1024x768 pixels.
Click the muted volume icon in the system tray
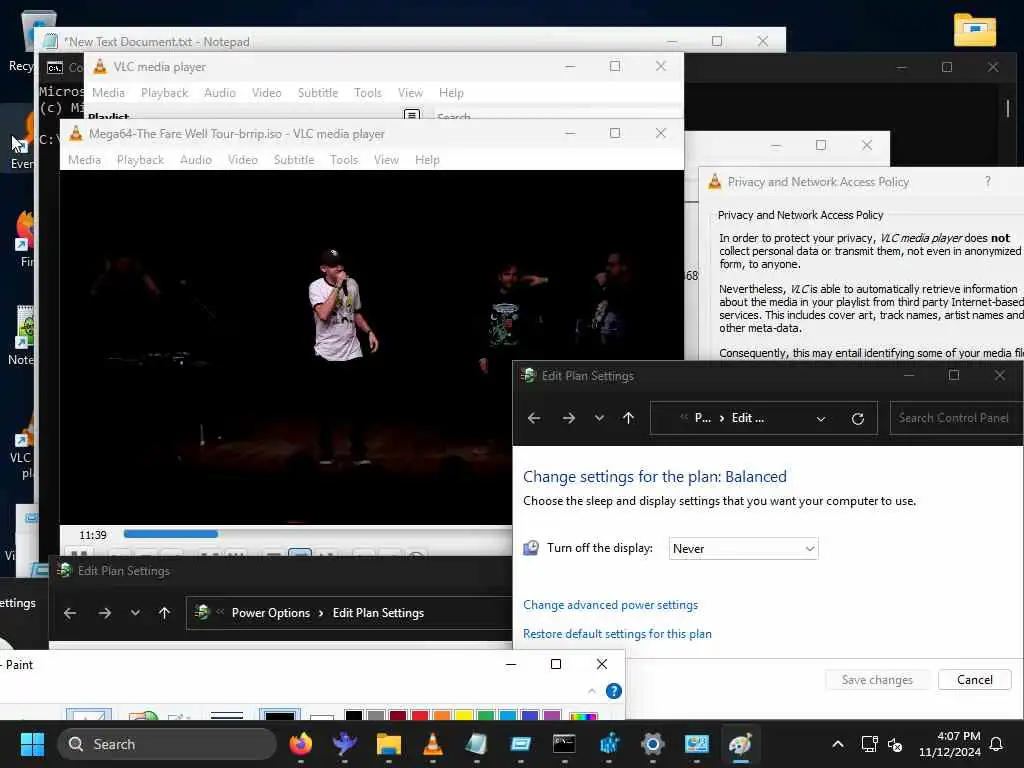point(895,744)
